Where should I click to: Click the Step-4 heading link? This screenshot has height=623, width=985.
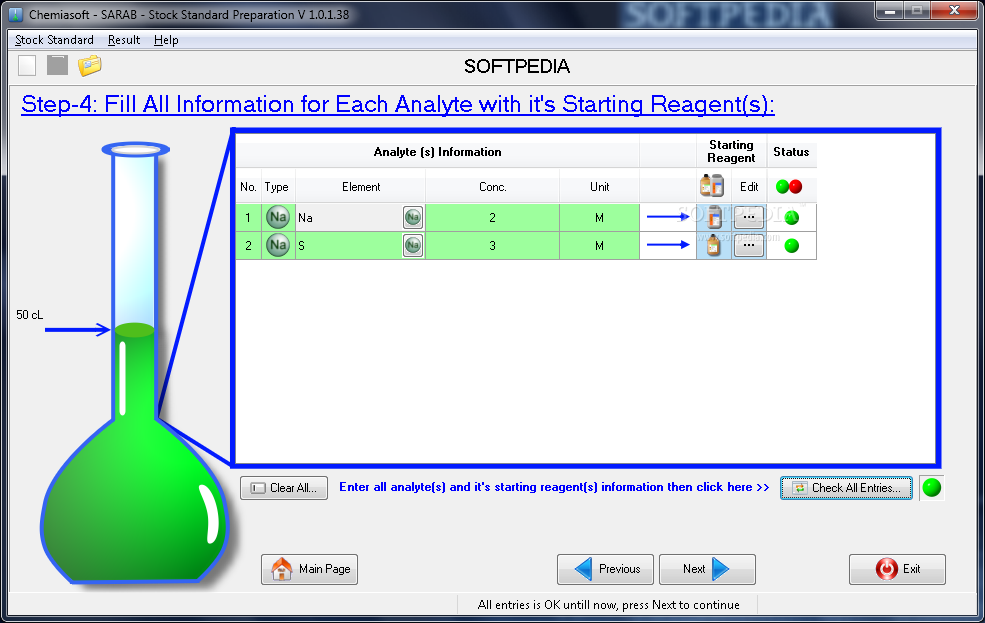click(398, 104)
